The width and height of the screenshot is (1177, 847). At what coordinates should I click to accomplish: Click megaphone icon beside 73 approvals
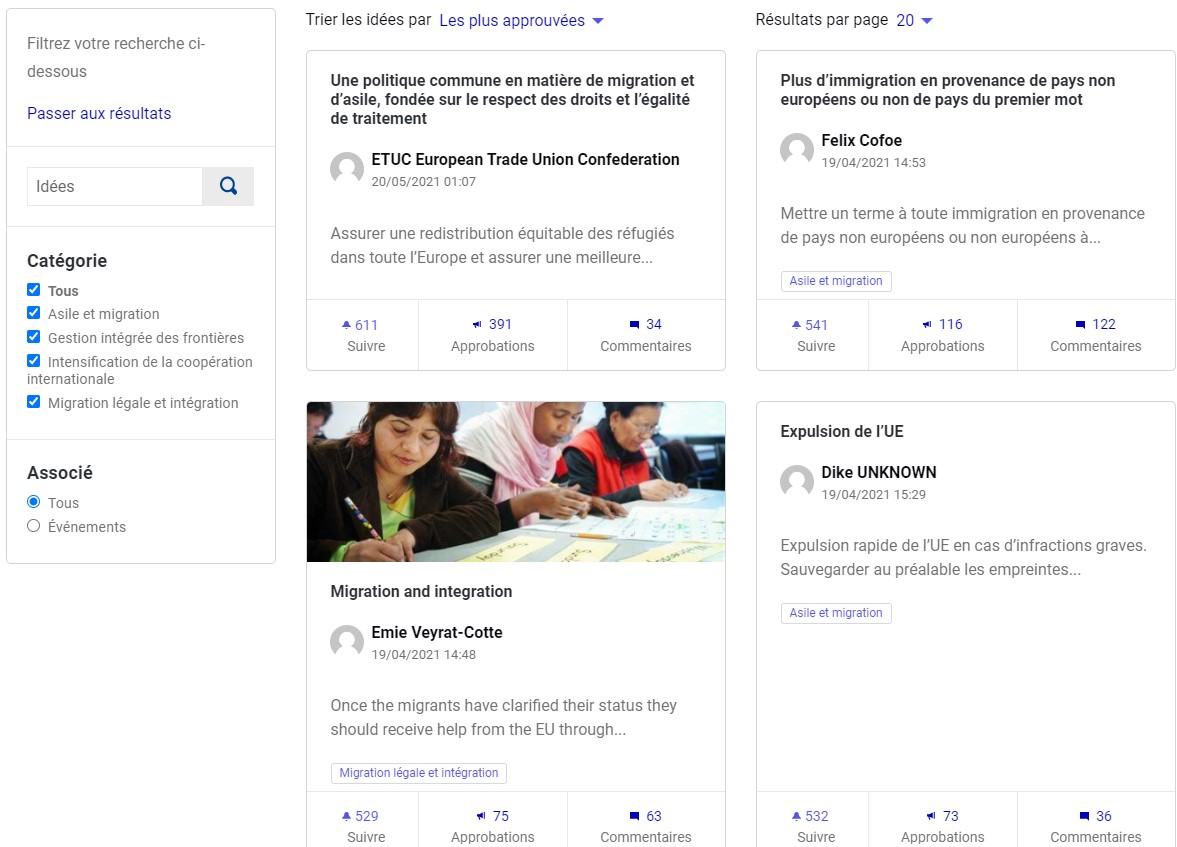coord(931,815)
